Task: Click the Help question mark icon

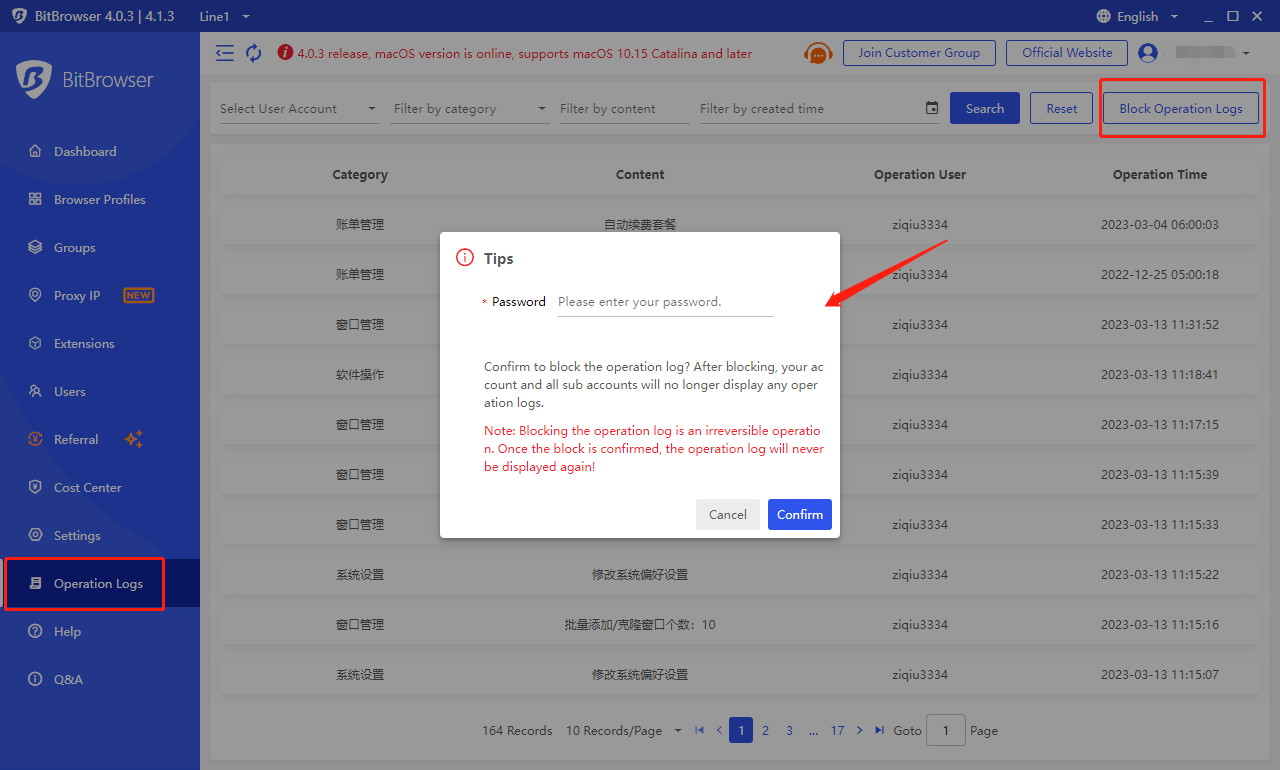Action: [x=35, y=632]
